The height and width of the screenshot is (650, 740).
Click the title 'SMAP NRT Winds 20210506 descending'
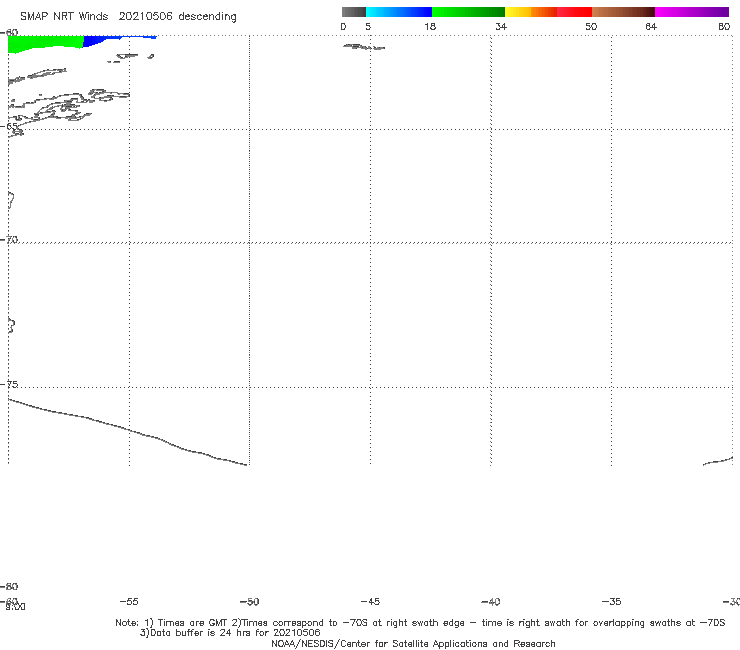[x=128, y=16]
